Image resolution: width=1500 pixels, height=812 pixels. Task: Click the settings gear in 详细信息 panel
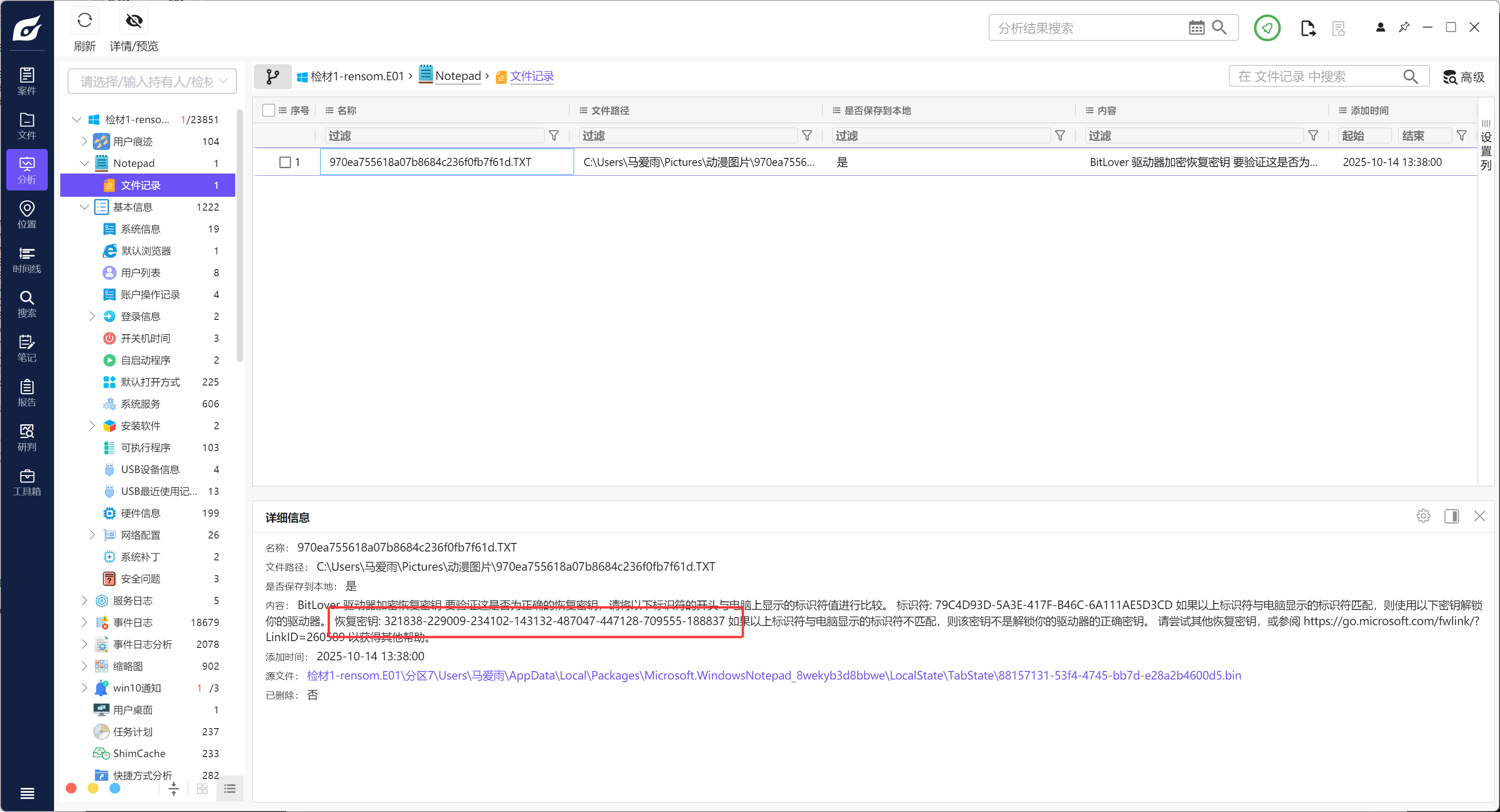tap(1423, 516)
